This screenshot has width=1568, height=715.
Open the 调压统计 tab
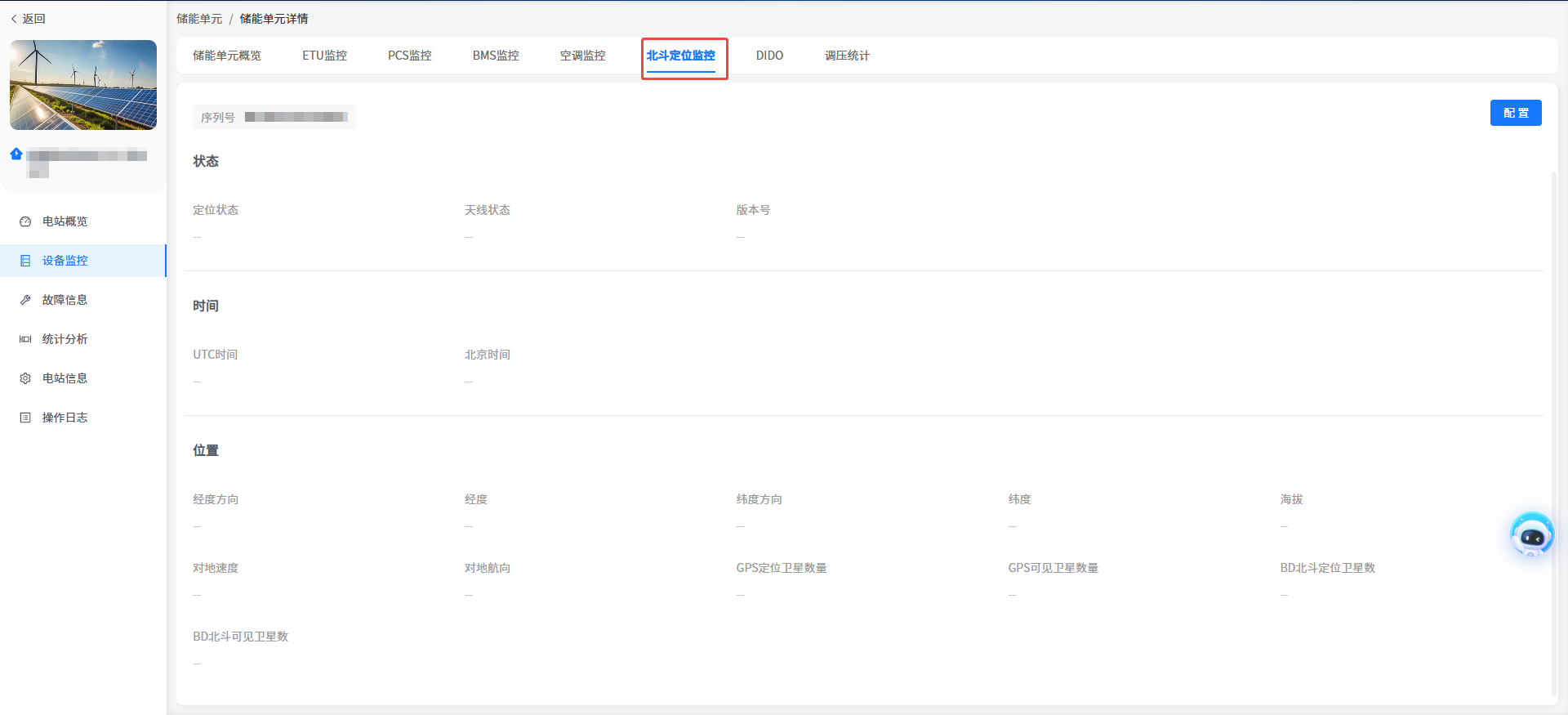[847, 56]
